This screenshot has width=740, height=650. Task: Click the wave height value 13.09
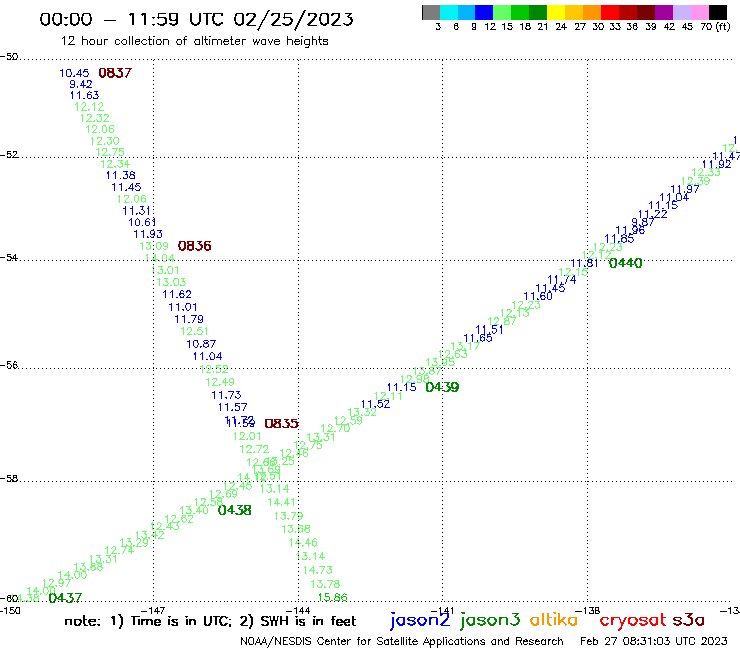point(154,246)
